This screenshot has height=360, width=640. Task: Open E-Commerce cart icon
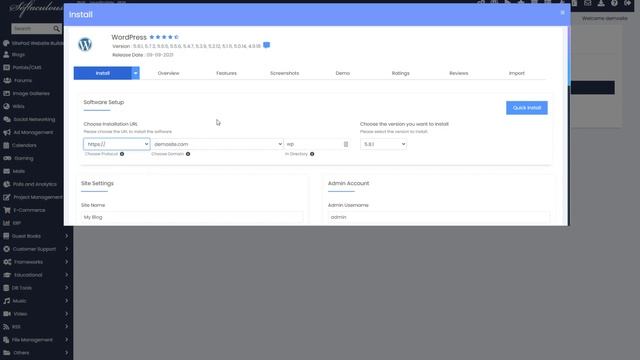point(7,210)
